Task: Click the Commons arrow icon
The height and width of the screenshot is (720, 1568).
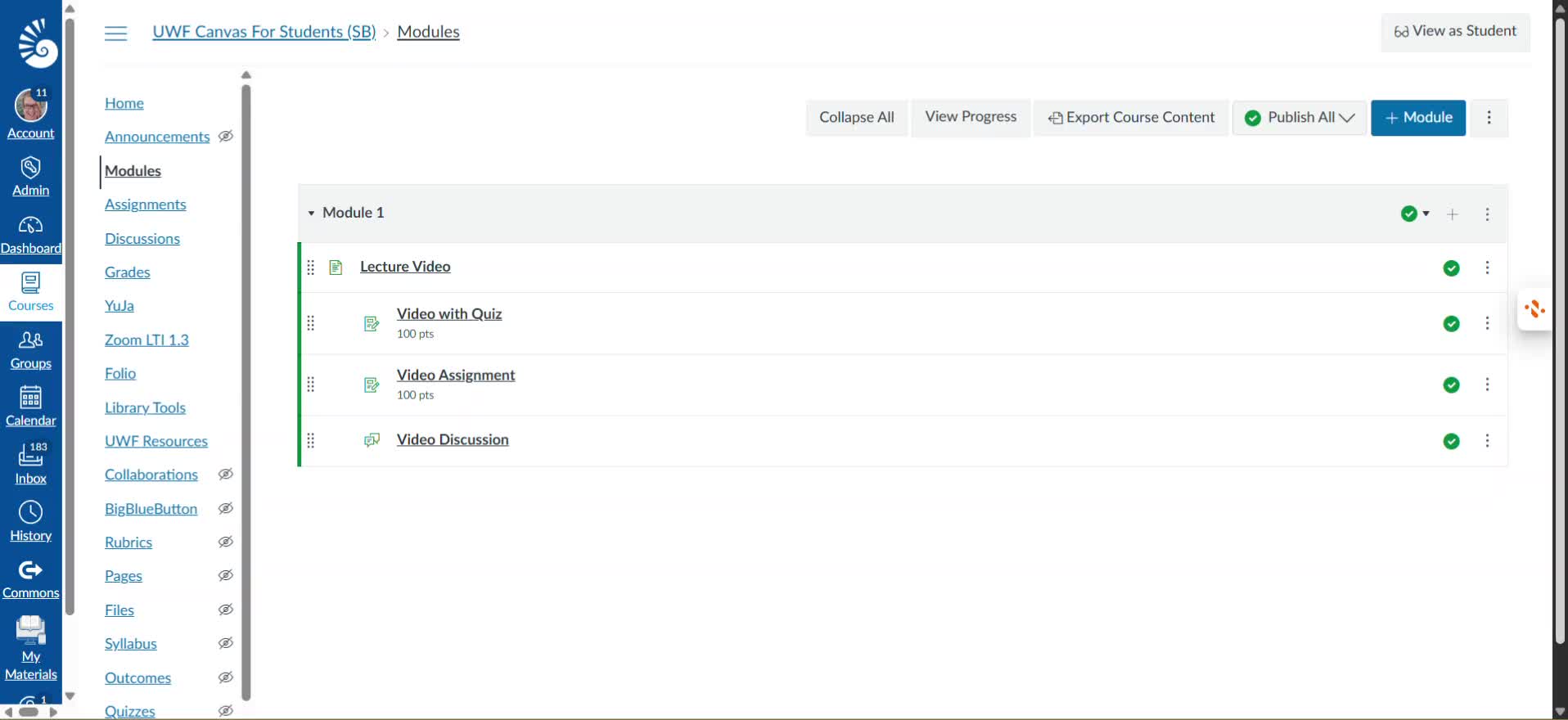Action: [30, 570]
